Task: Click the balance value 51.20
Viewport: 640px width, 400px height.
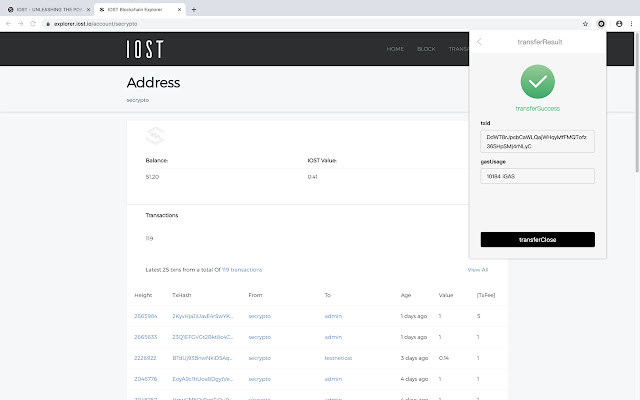Action: click(152, 177)
